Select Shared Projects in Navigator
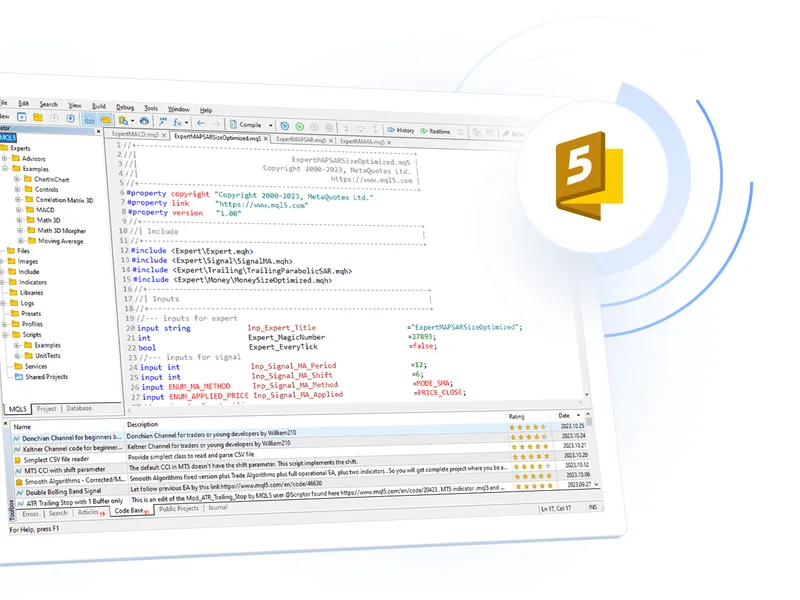This screenshot has width=800, height=600. (x=42, y=377)
